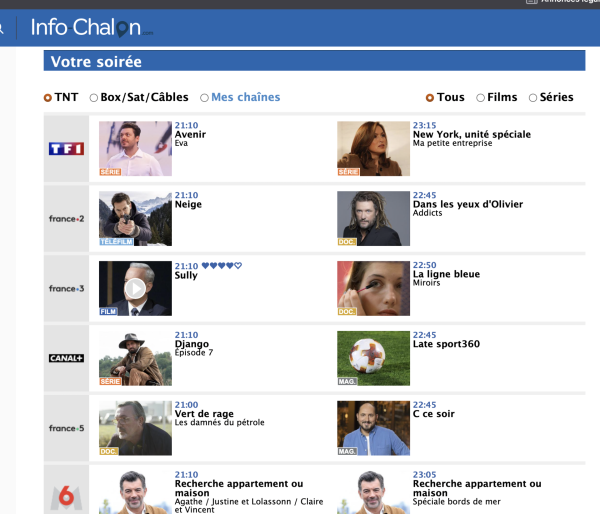The height and width of the screenshot is (514, 600).
Task: Open New York, unité spéciale programme
Action: pyautogui.click(x=472, y=134)
